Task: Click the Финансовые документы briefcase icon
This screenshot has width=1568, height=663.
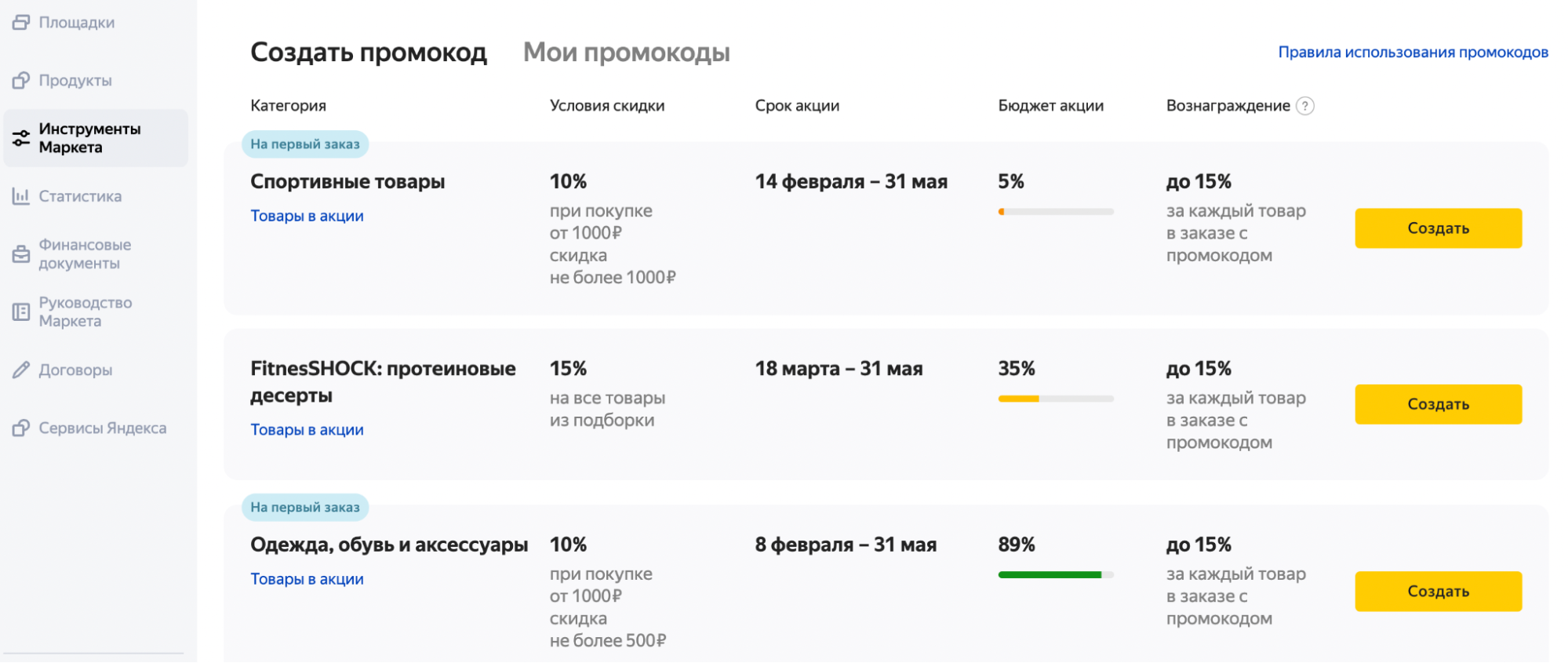Action: (21, 254)
